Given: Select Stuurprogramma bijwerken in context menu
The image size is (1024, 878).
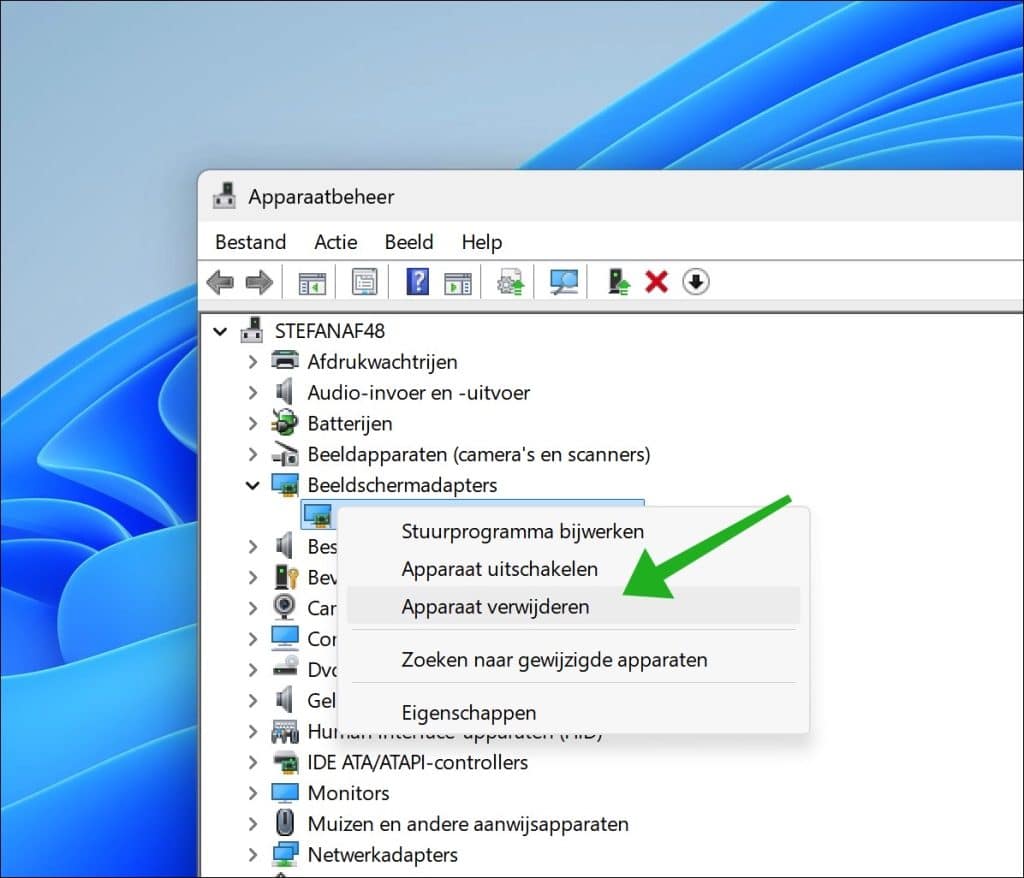Looking at the screenshot, I should [x=522, y=531].
